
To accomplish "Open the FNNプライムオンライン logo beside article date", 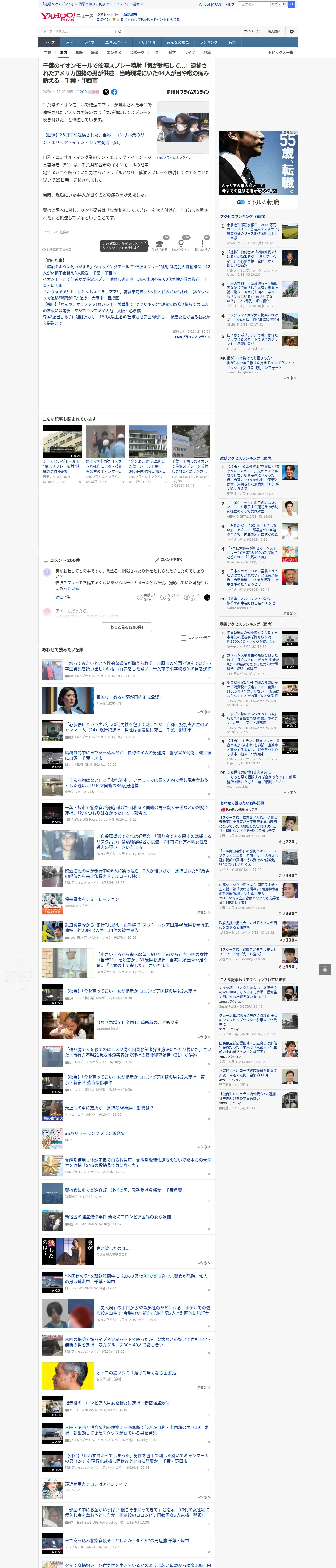I will (188, 92).
